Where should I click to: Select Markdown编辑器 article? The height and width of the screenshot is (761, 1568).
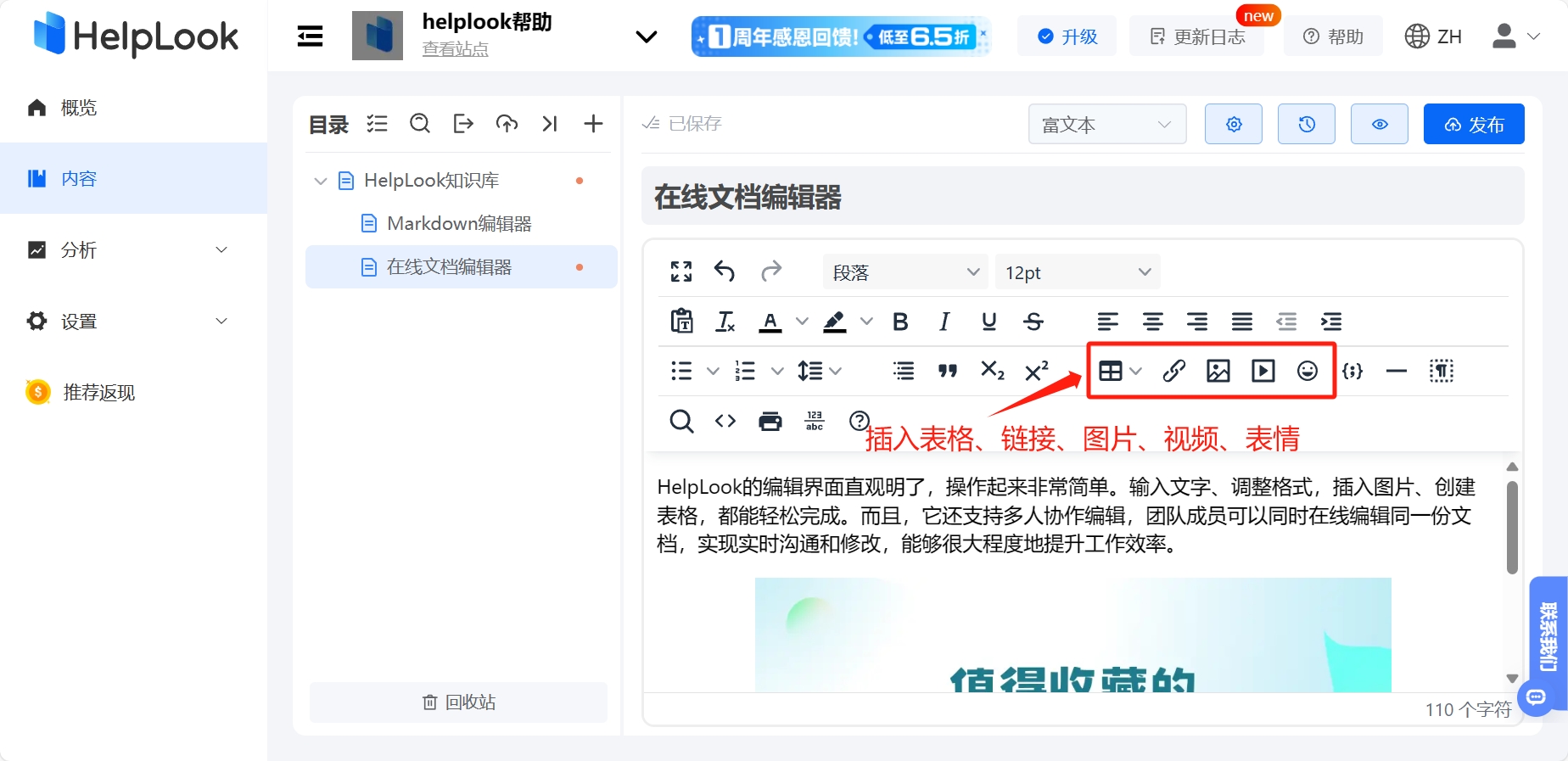pyautogui.click(x=461, y=223)
